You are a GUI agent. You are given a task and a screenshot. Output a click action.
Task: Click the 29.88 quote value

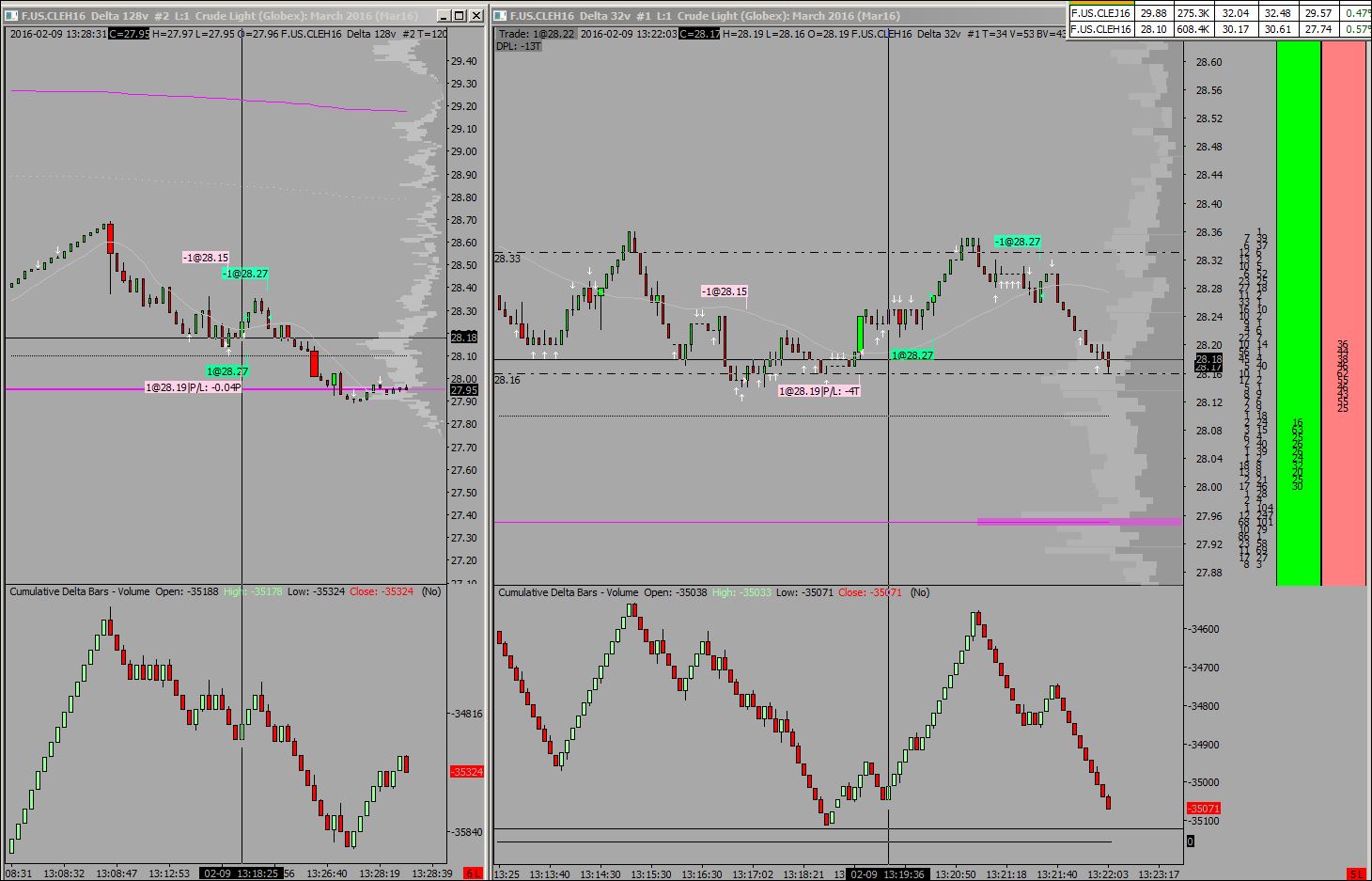pyautogui.click(x=1152, y=13)
